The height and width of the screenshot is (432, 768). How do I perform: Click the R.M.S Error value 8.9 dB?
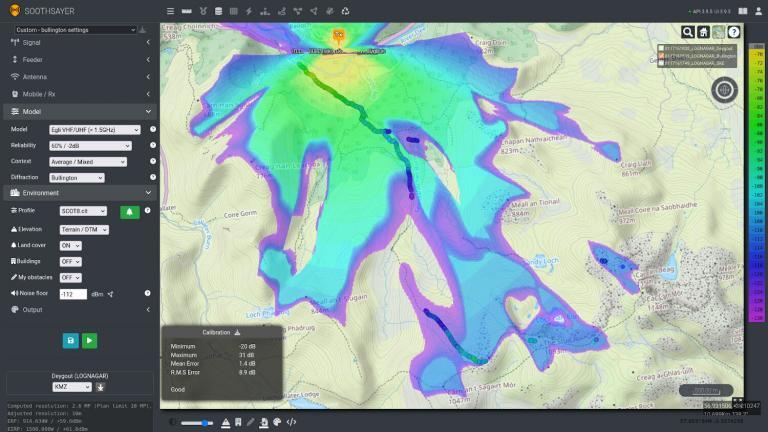(247, 373)
